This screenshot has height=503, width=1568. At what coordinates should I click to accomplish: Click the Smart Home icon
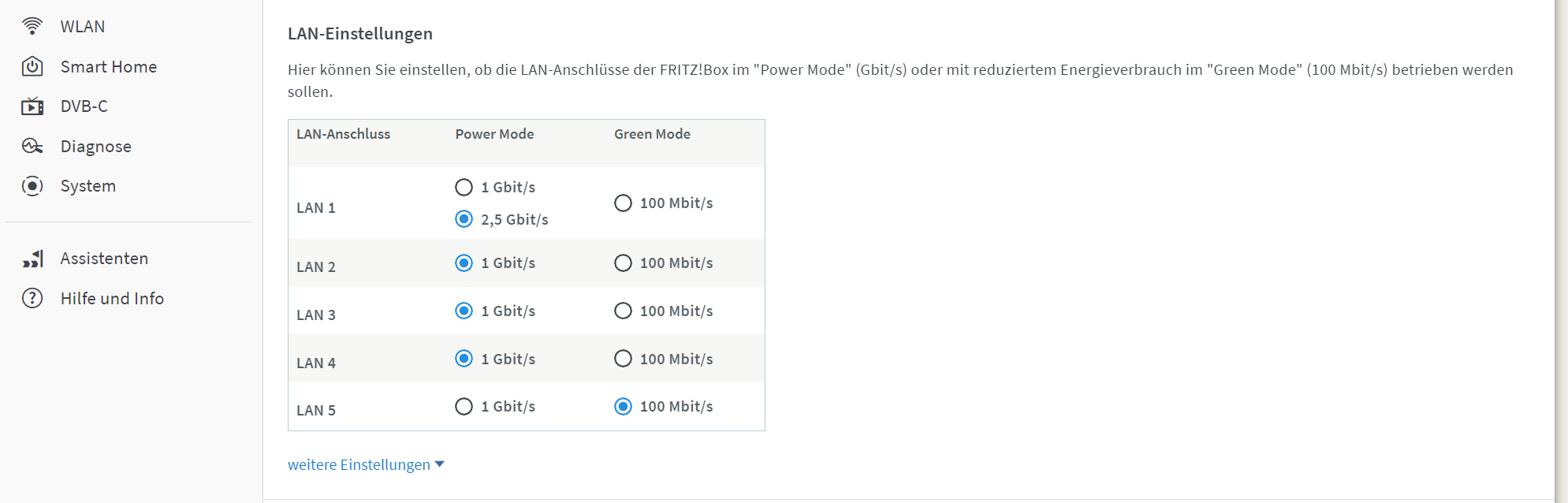pyautogui.click(x=32, y=66)
